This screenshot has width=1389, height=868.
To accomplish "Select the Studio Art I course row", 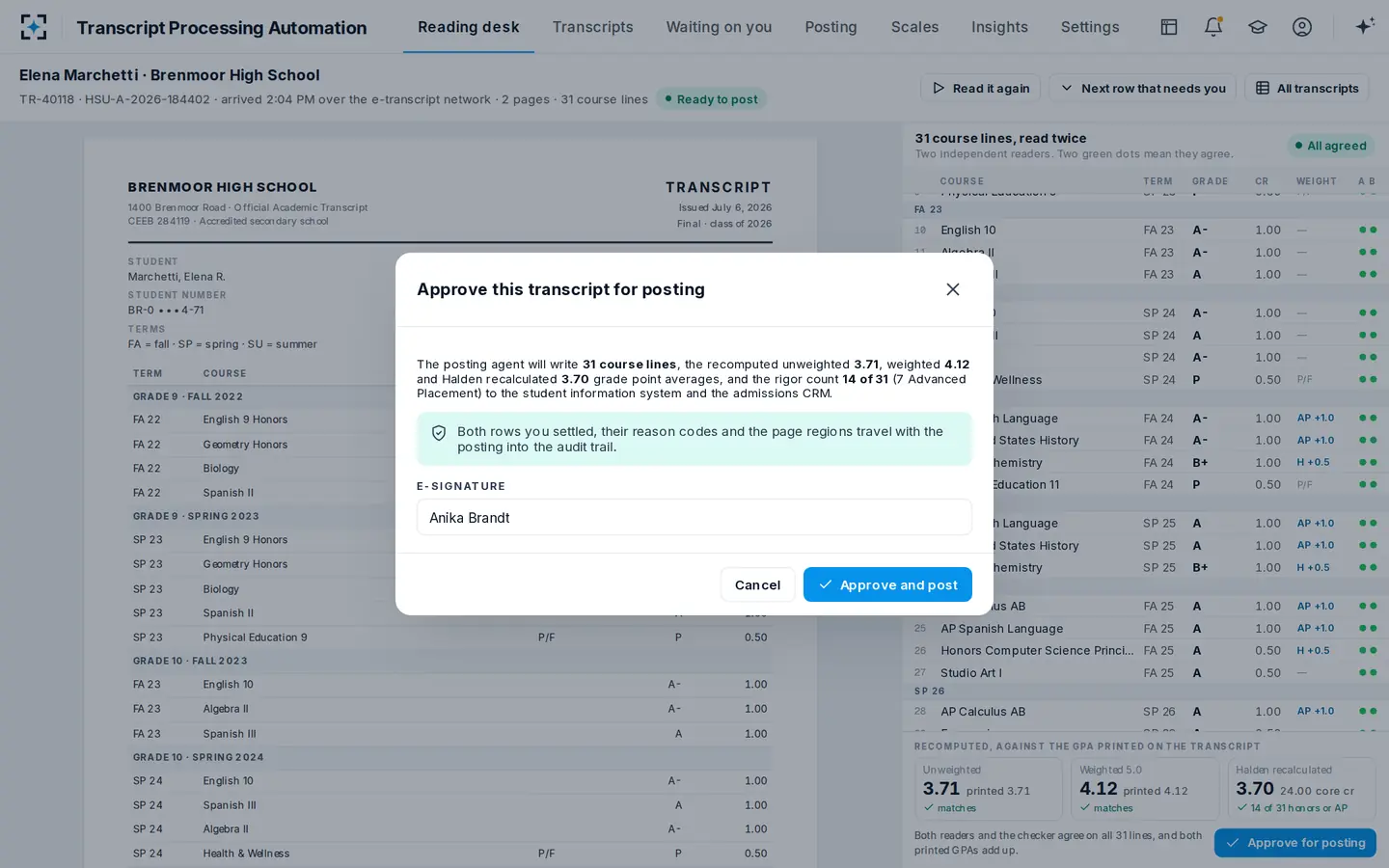I will (1145, 672).
